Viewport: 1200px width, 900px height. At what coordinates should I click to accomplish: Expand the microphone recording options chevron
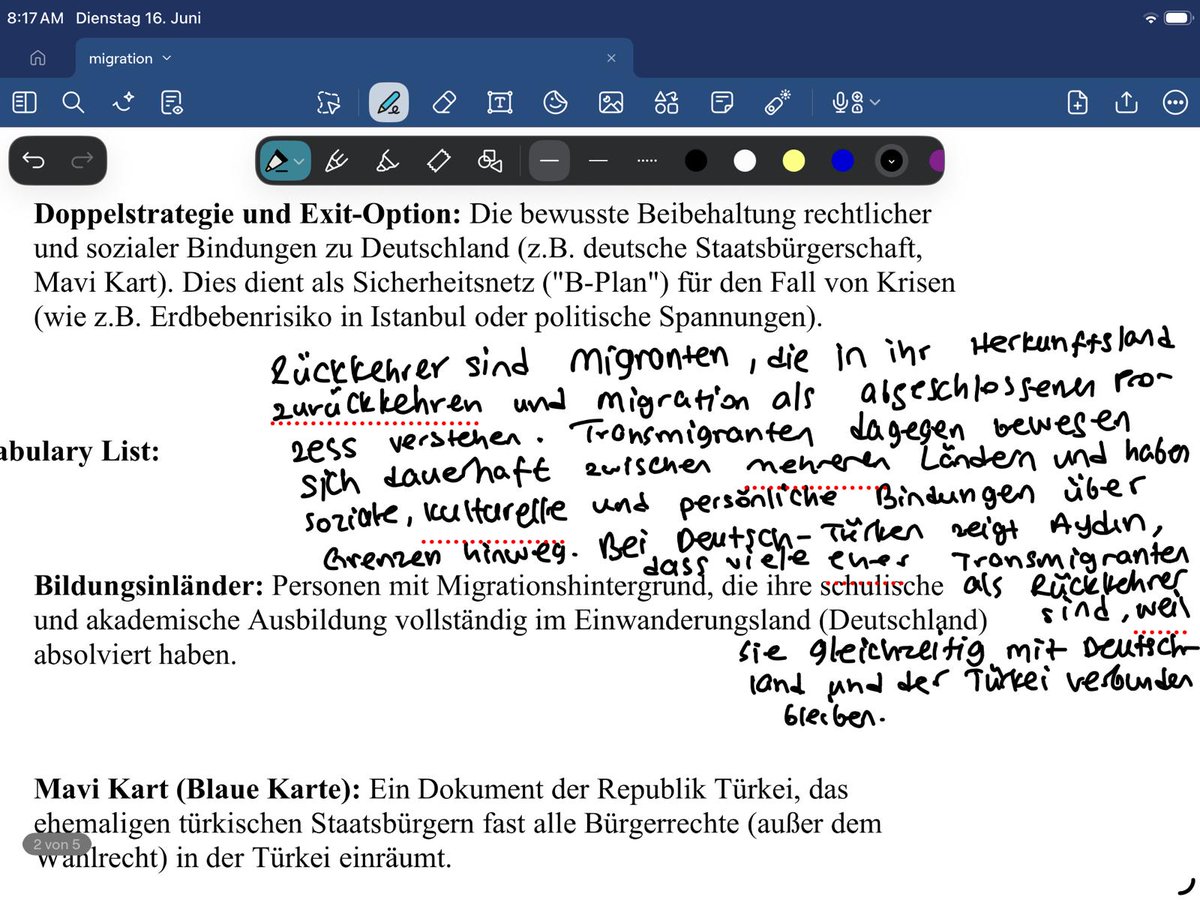pyautogui.click(x=875, y=102)
